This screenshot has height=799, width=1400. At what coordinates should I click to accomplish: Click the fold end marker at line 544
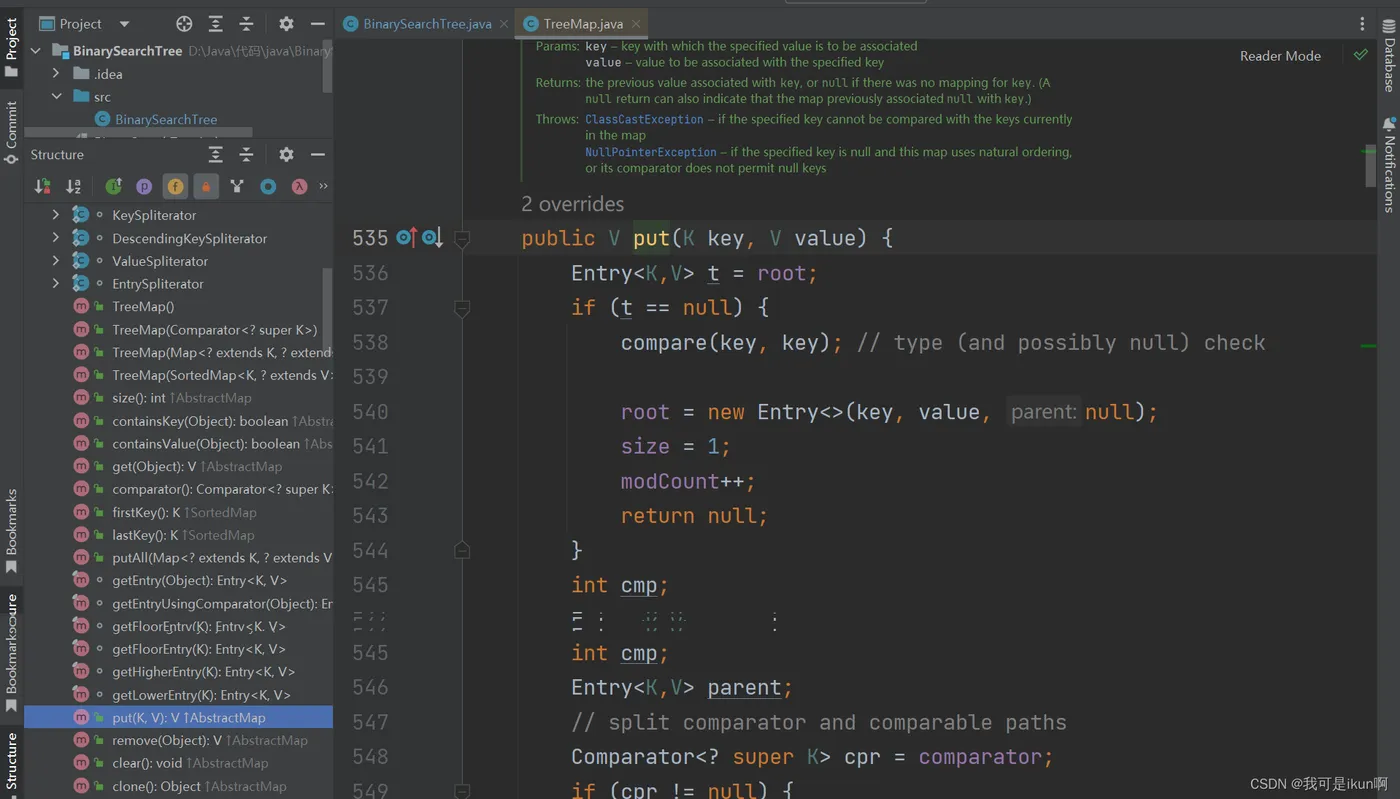click(462, 550)
